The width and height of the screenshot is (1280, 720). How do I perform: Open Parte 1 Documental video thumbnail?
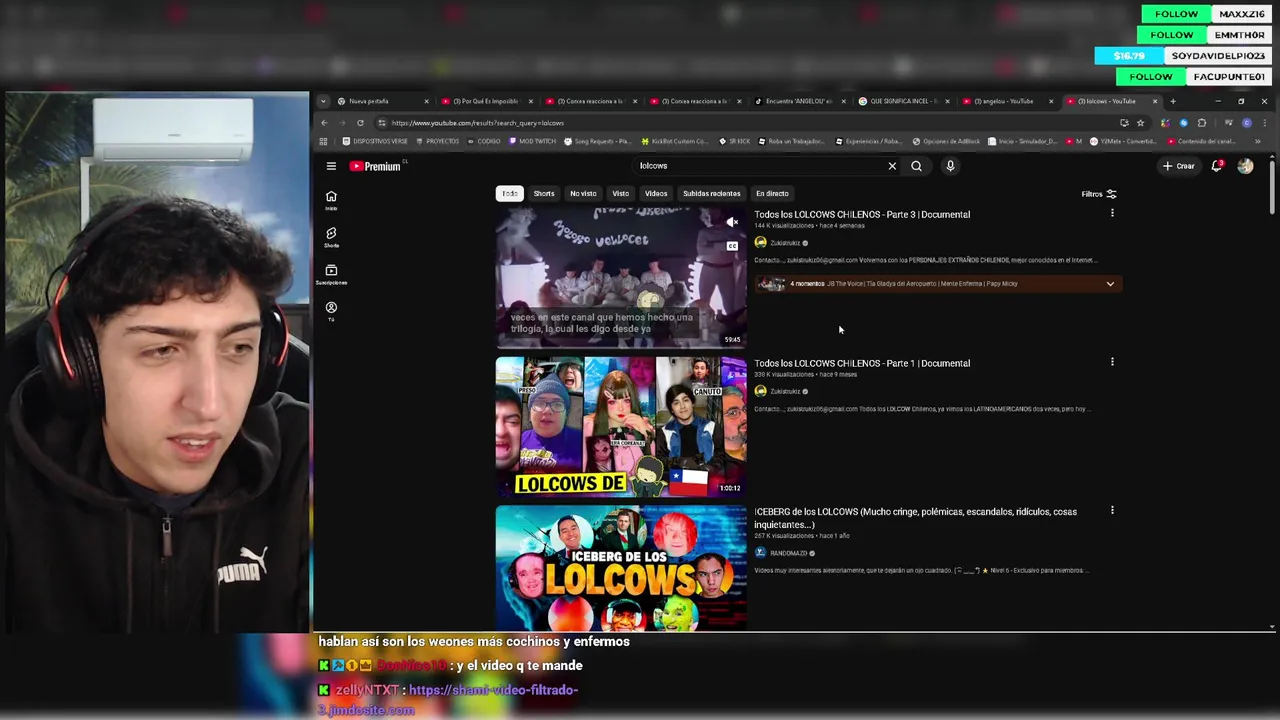(x=621, y=426)
